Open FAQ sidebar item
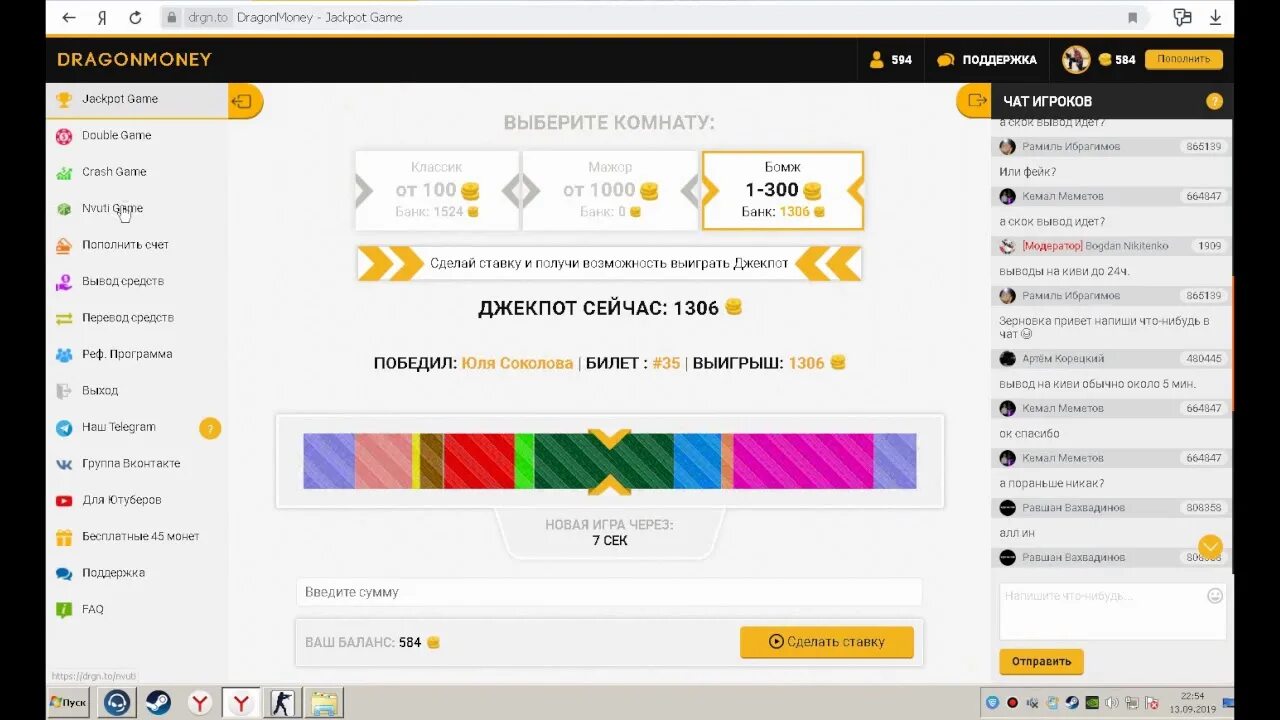Viewport: 1280px width, 720px height. [x=93, y=609]
